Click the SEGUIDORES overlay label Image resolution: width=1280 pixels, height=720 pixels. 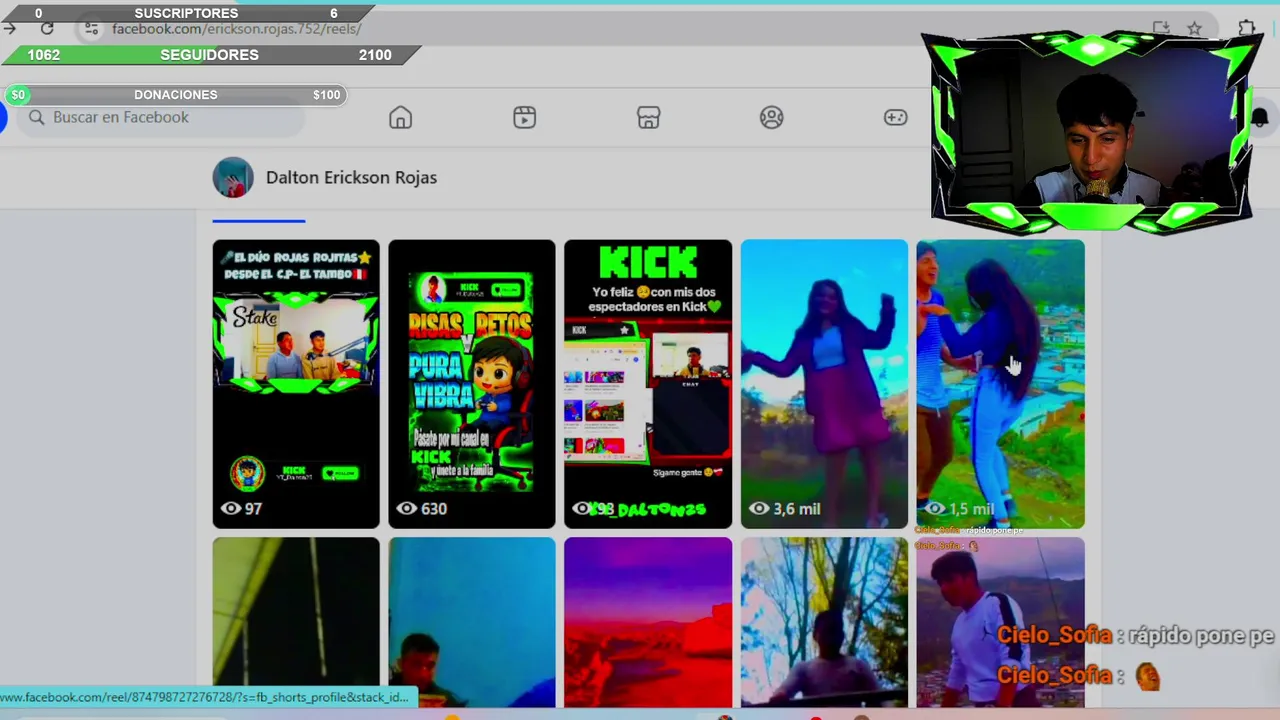[x=209, y=55]
